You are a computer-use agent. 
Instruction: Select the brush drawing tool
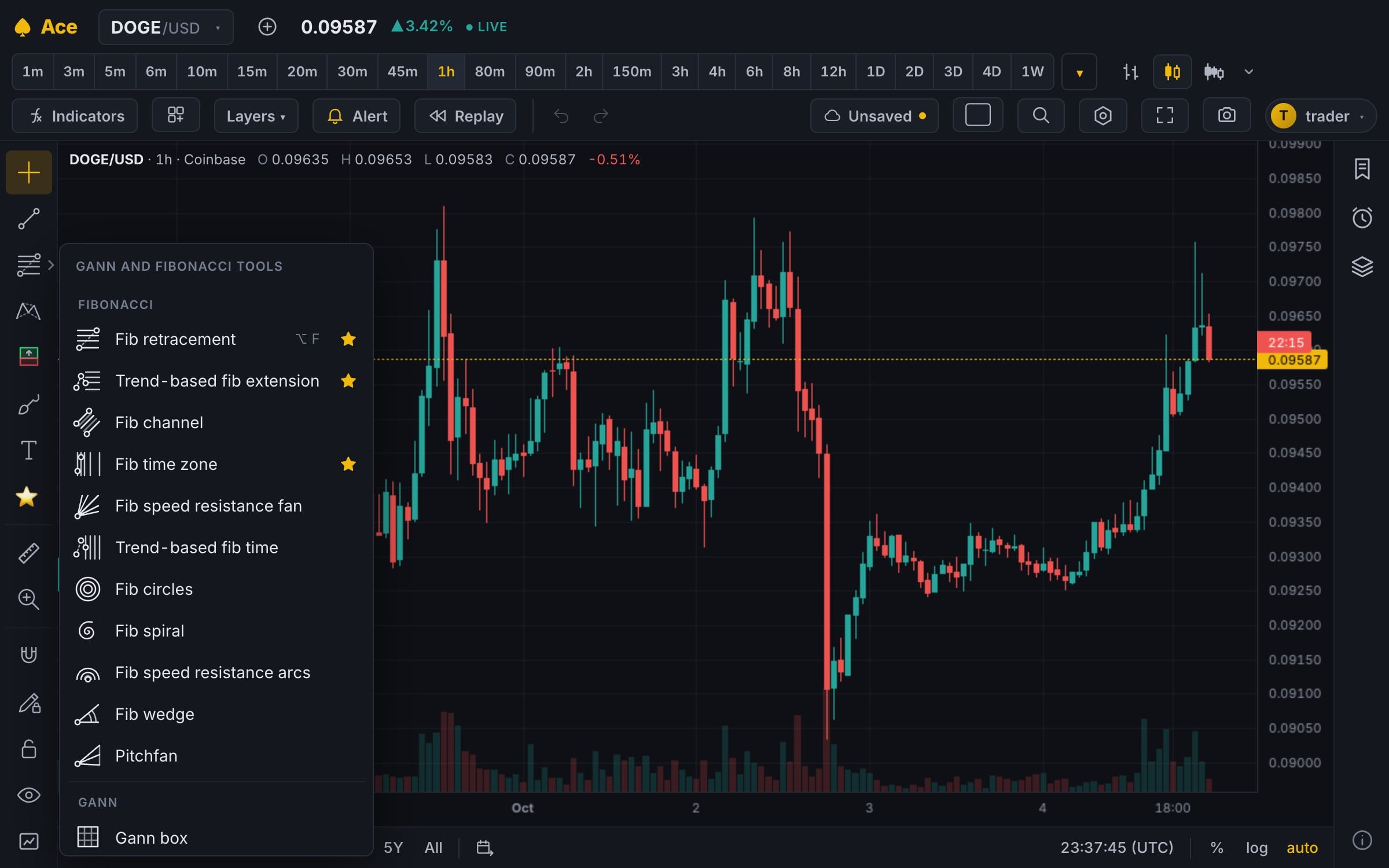28,404
